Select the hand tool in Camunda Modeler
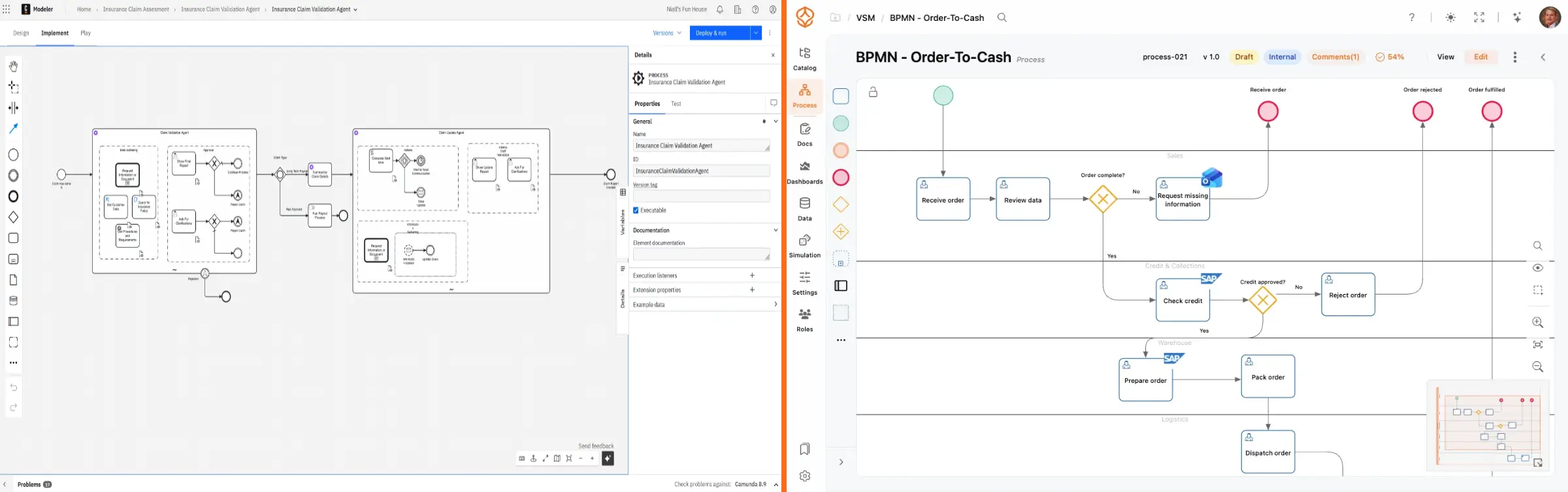1568x492 pixels. click(x=13, y=66)
